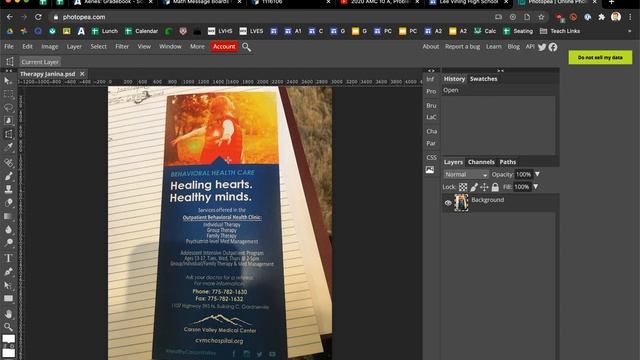Select the Magic Wand selection tool
640x360 pixels.
click(8, 121)
